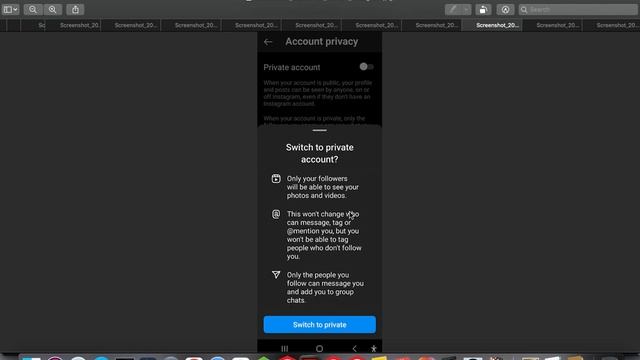Go back with the Account privacy arrow
640x360 pixels.
268,42
